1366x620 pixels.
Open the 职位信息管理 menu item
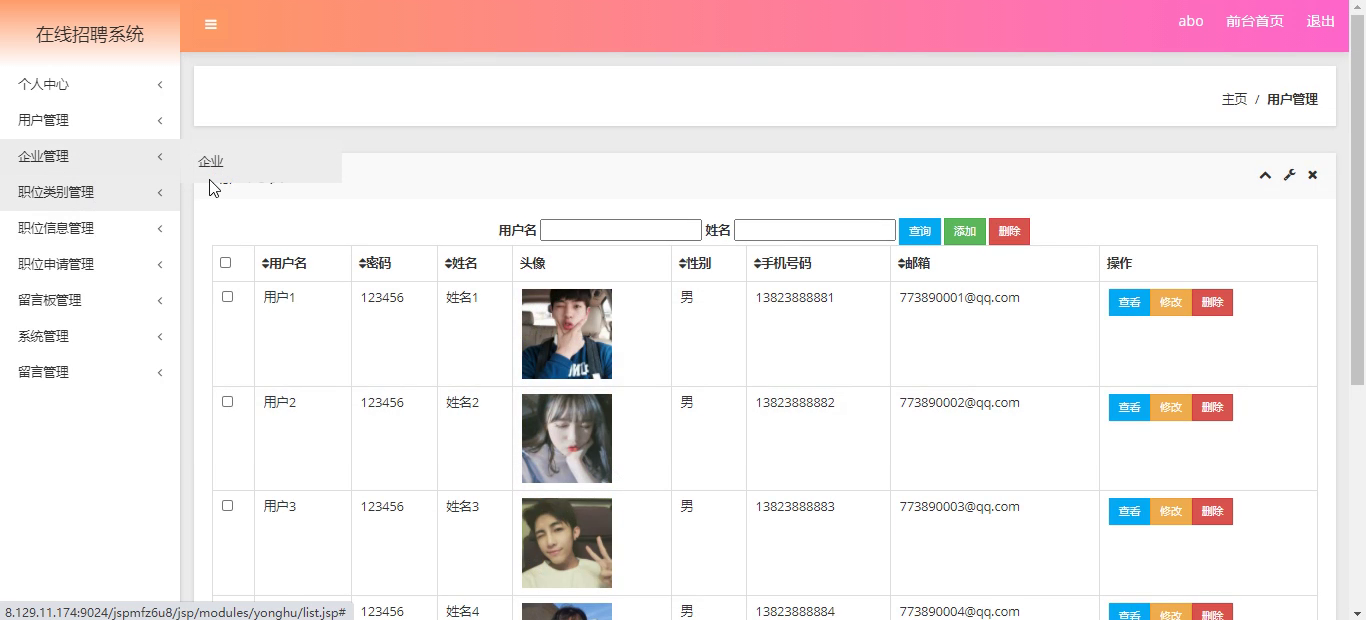[90, 229]
